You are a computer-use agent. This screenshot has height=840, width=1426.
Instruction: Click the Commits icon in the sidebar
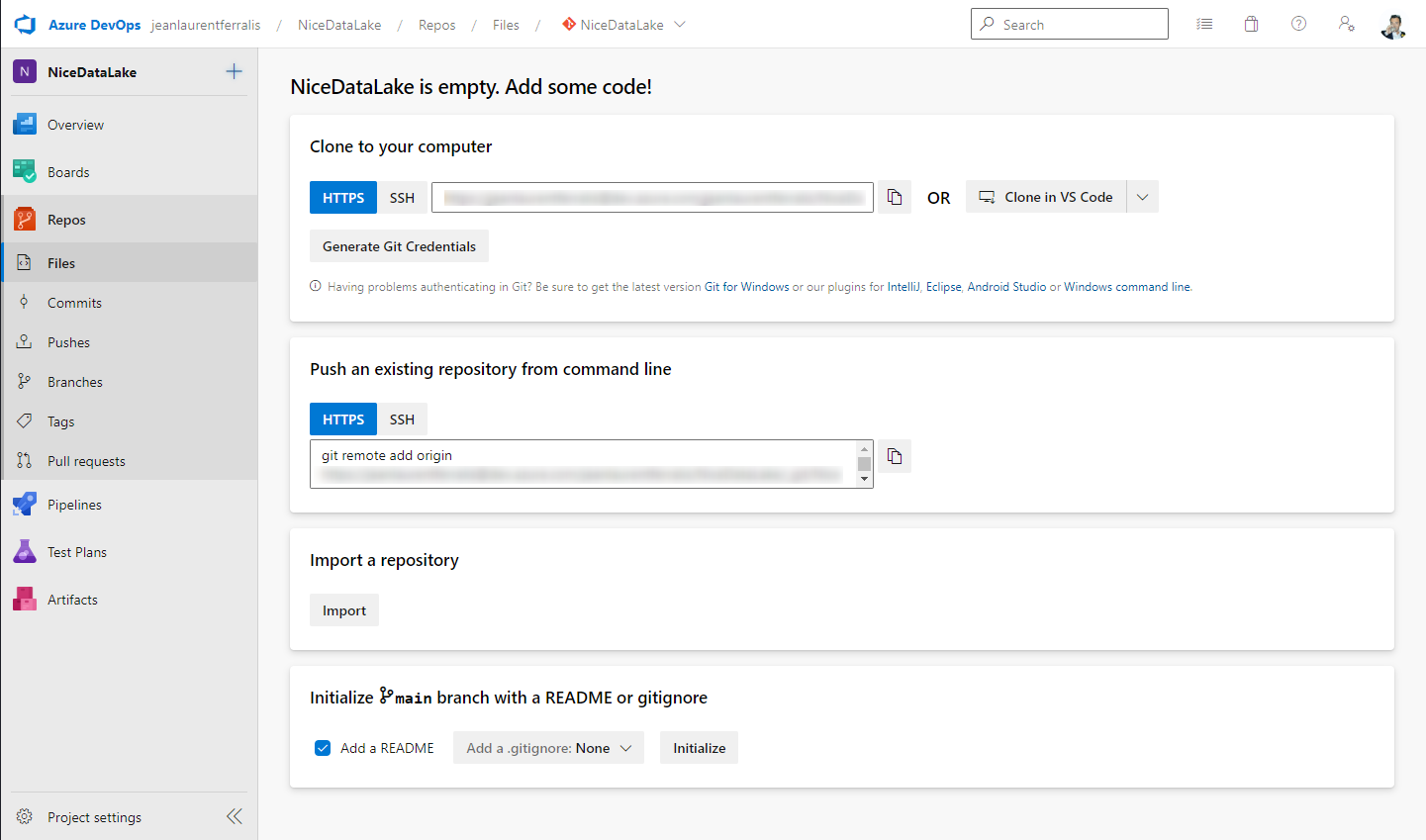tap(25, 303)
